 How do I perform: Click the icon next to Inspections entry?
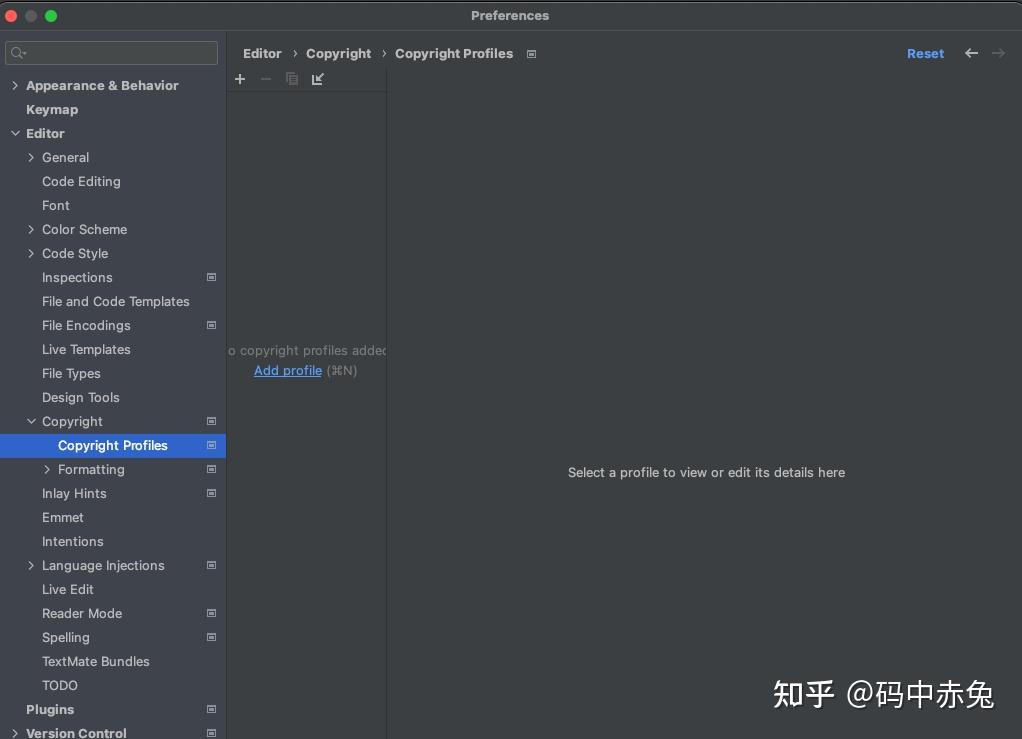pyautogui.click(x=211, y=277)
